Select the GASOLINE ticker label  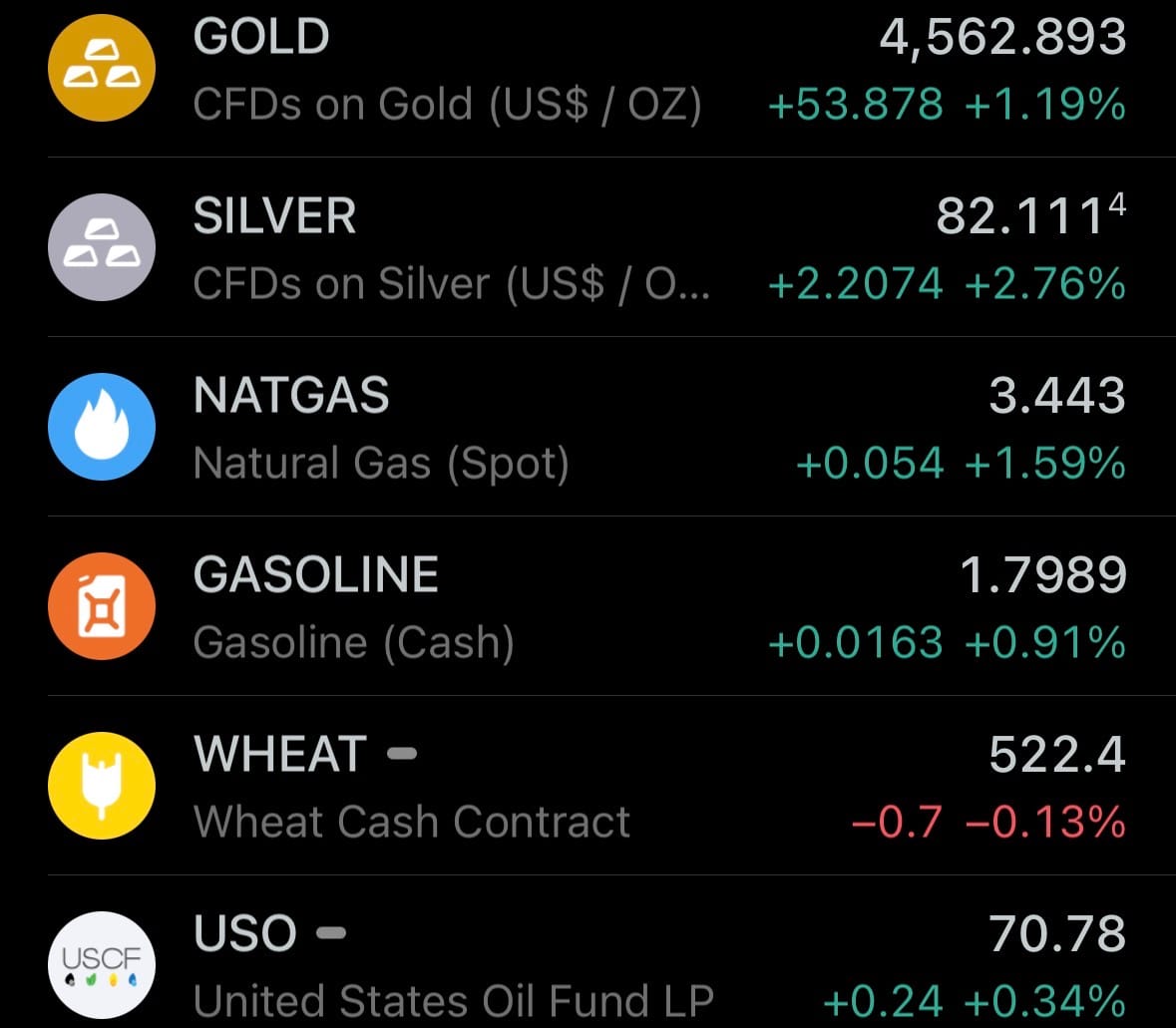coord(316,575)
